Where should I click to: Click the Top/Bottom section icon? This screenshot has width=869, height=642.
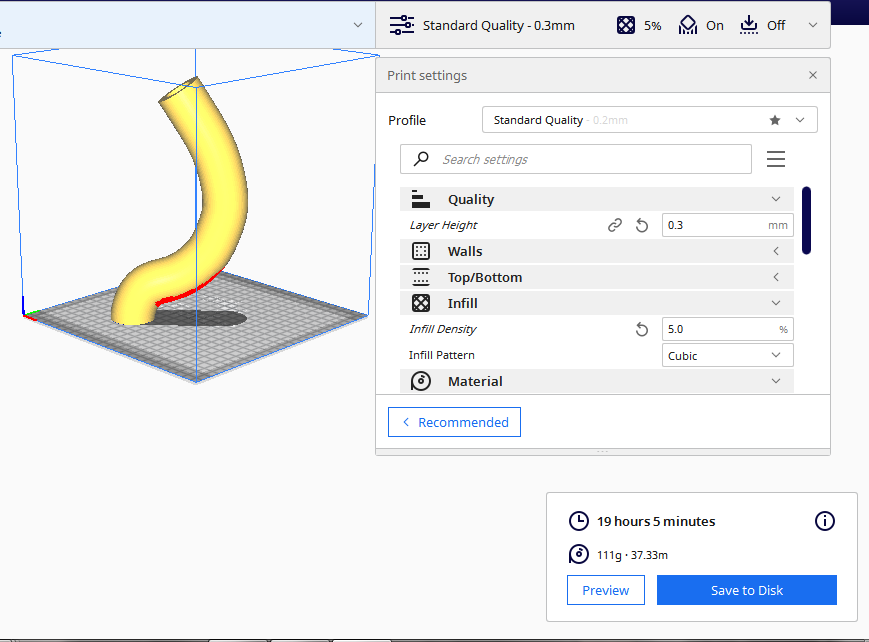pos(421,277)
